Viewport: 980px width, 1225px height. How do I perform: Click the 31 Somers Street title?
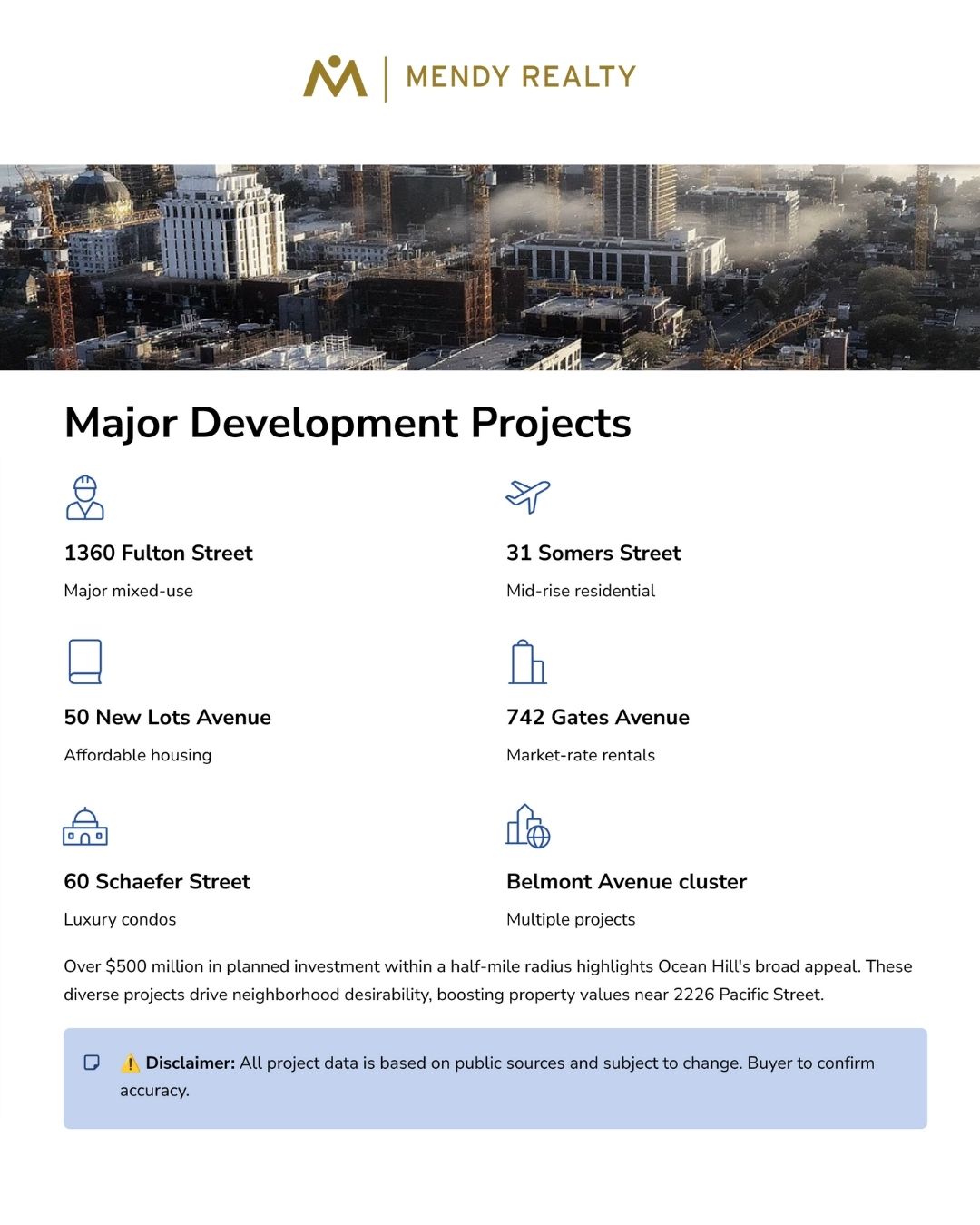593,554
